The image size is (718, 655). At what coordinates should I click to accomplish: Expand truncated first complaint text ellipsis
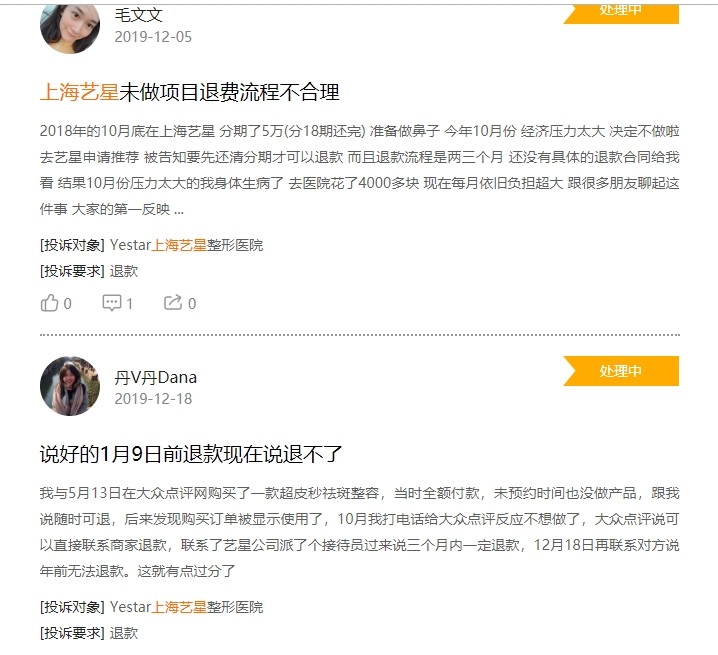point(179,210)
